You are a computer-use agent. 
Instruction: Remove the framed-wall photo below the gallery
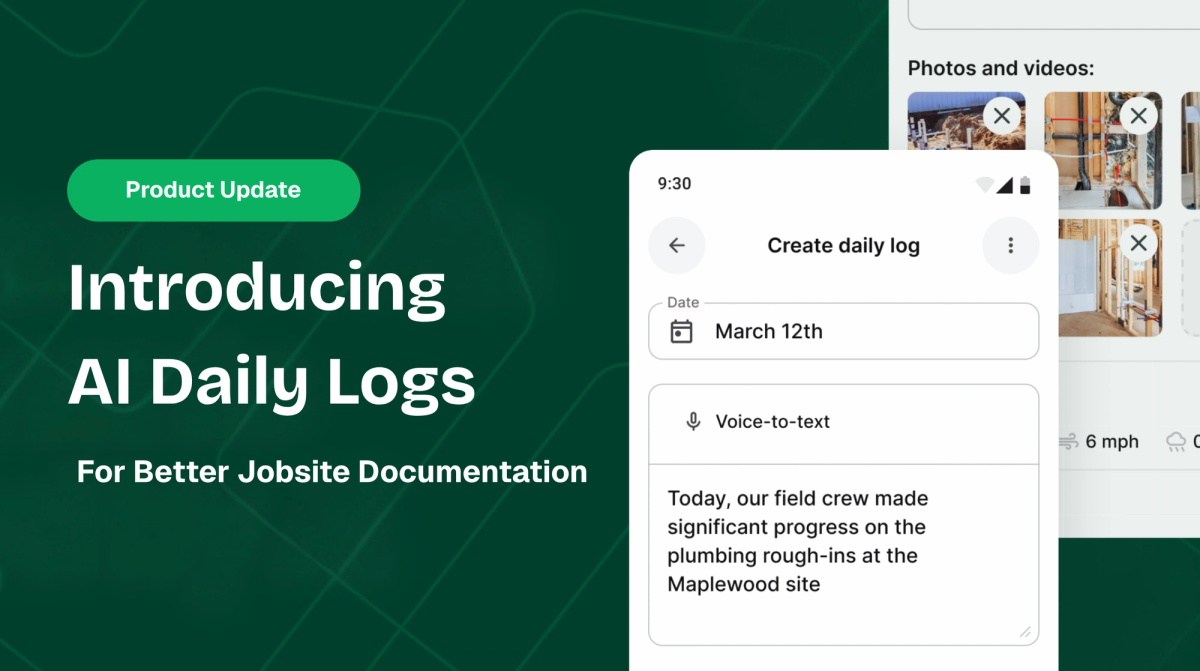pyautogui.click(x=1137, y=243)
